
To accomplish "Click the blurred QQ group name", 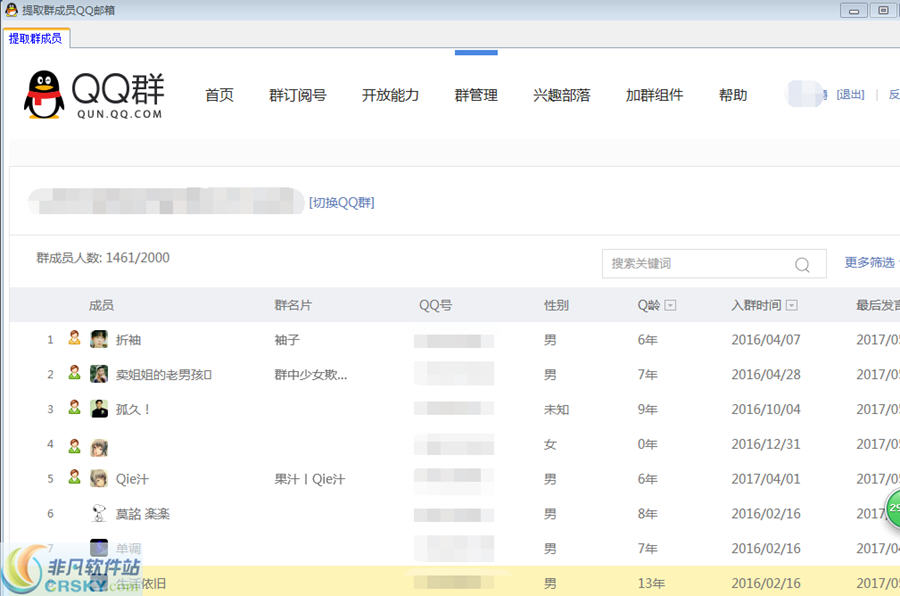I will 166,201.
